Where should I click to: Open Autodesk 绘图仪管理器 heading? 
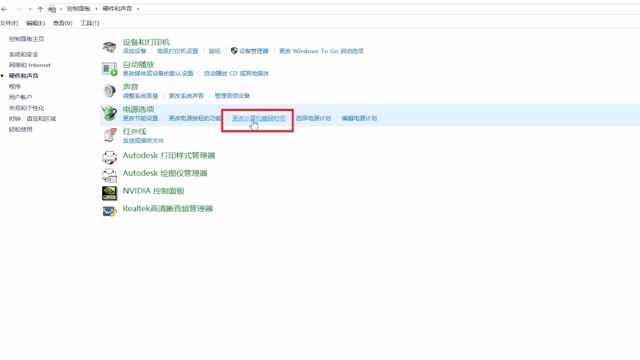[165, 173]
